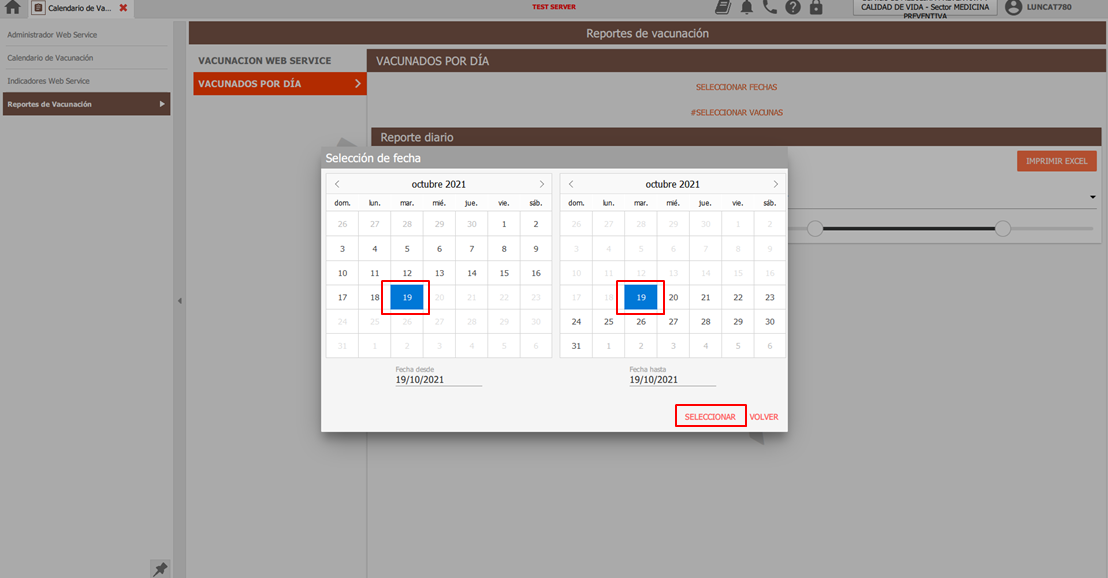Click the phone icon in header
Screen dimensions: 1108x578
click(769, 7)
